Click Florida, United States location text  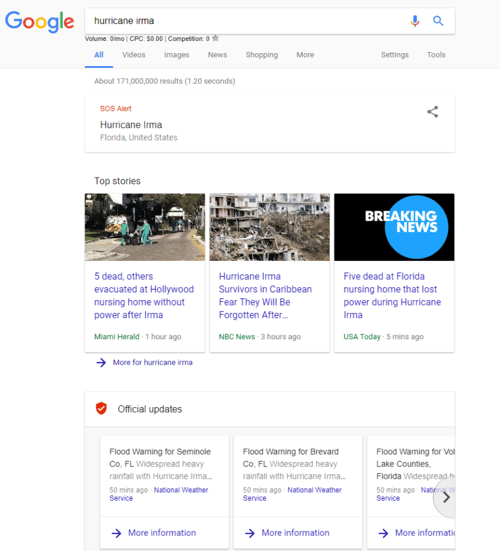(x=139, y=137)
